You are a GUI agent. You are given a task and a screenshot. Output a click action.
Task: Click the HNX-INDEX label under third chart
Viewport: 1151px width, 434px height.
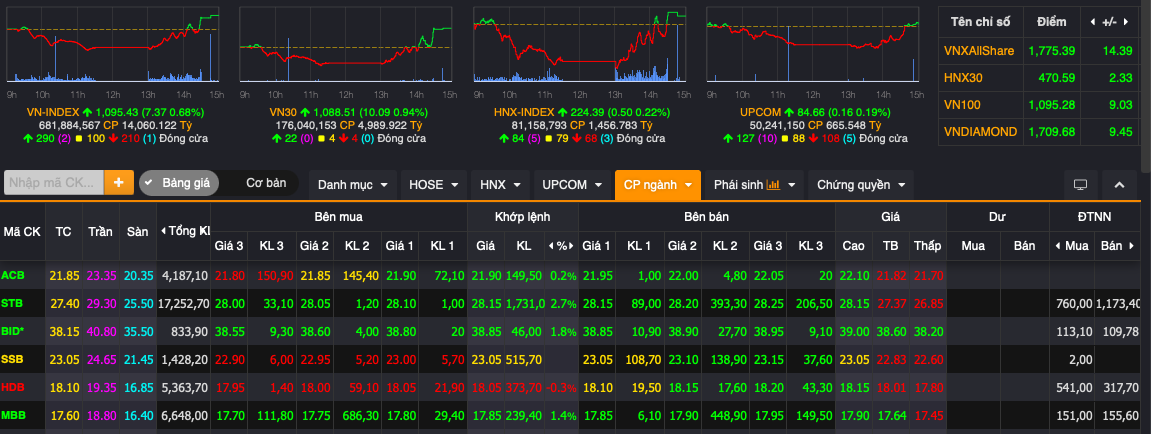click(x=524, y=112)
